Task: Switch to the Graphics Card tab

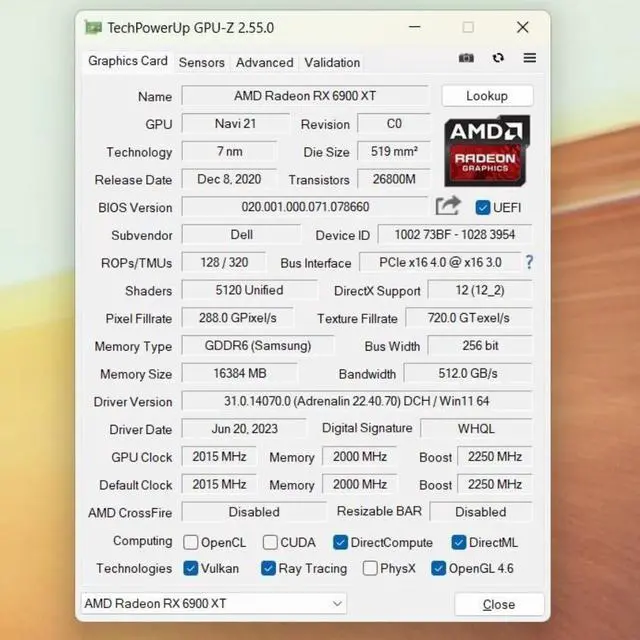Action: point(128,61)
